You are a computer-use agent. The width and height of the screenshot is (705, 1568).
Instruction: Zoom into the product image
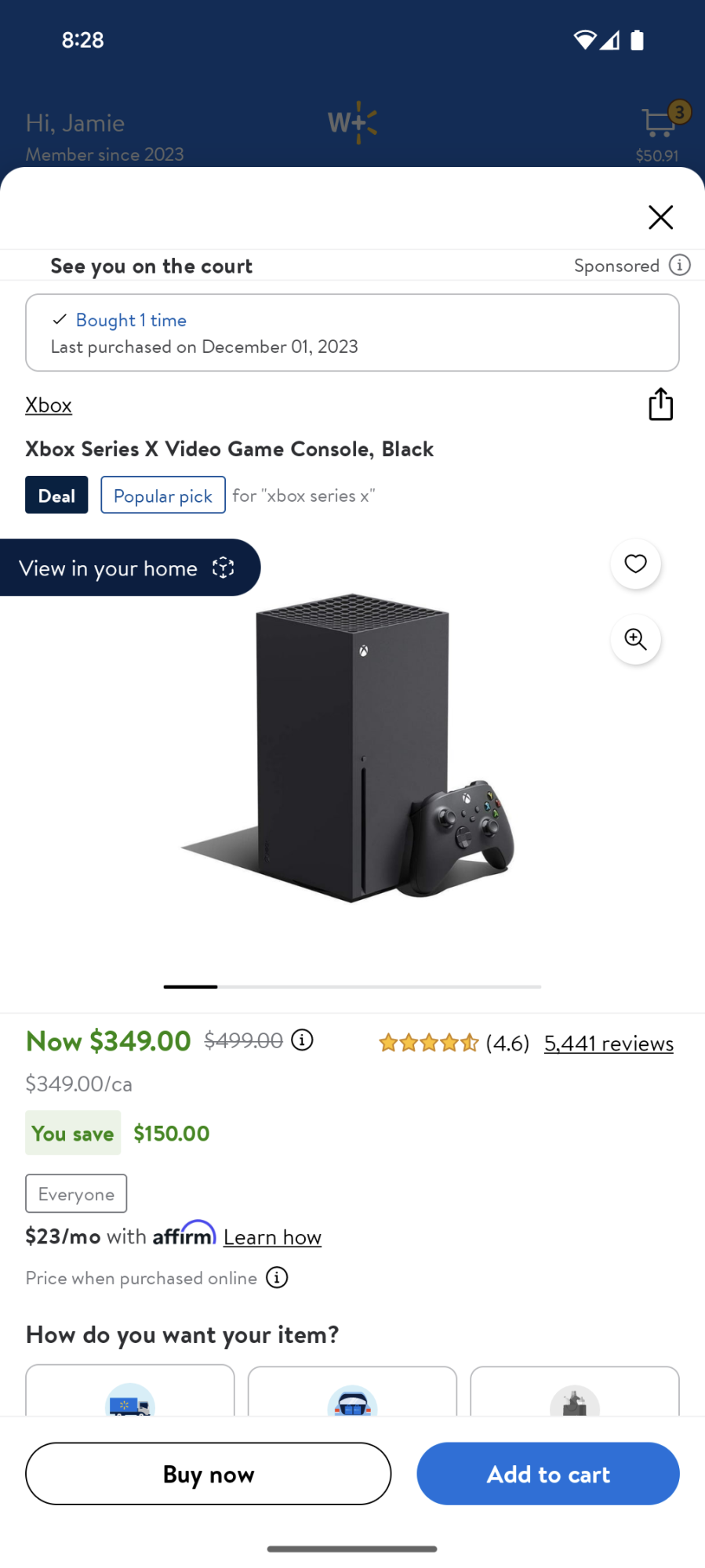[x=635, y=640]
